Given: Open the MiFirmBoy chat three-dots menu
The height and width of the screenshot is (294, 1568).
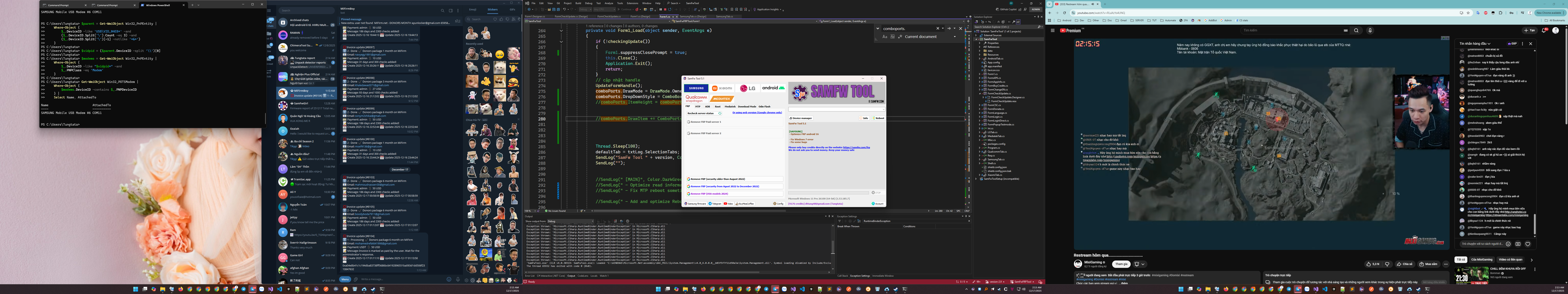Looking at the screenshot, I should pyautogui.click(x=458, y=10).
